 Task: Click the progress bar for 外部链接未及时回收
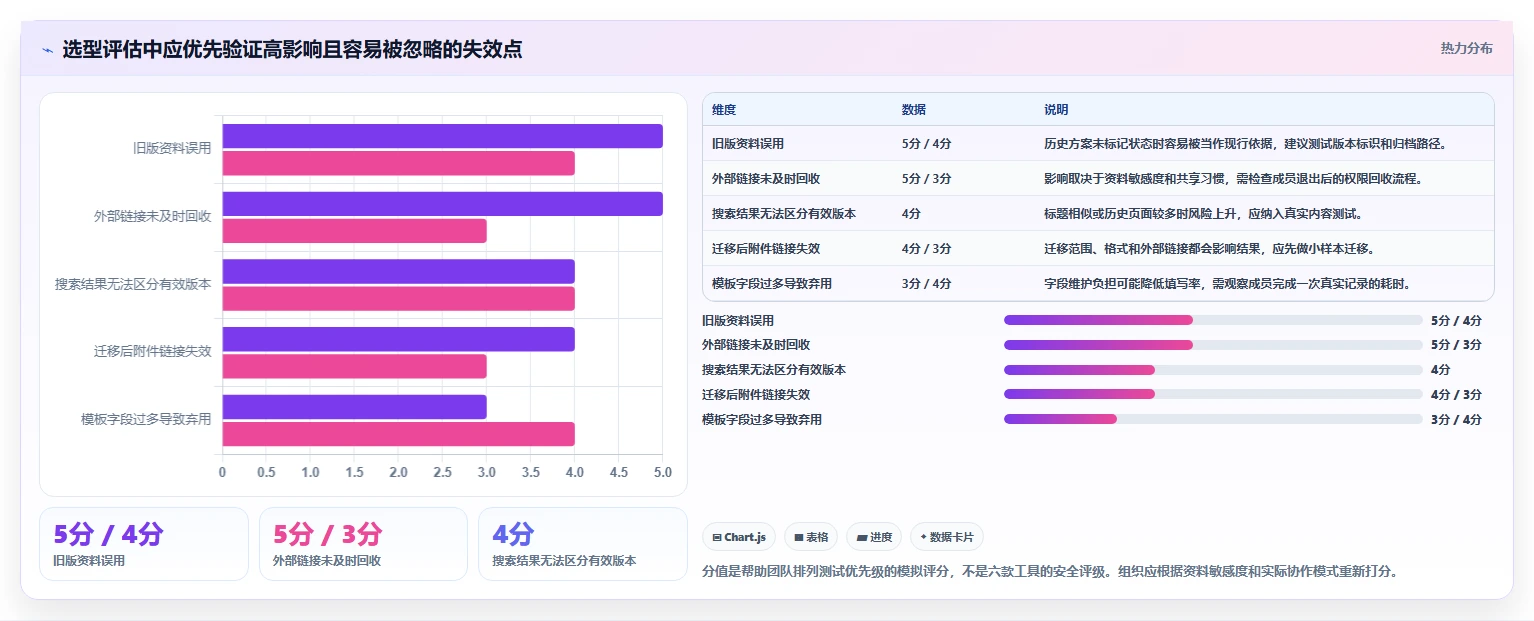point(1213,345)
